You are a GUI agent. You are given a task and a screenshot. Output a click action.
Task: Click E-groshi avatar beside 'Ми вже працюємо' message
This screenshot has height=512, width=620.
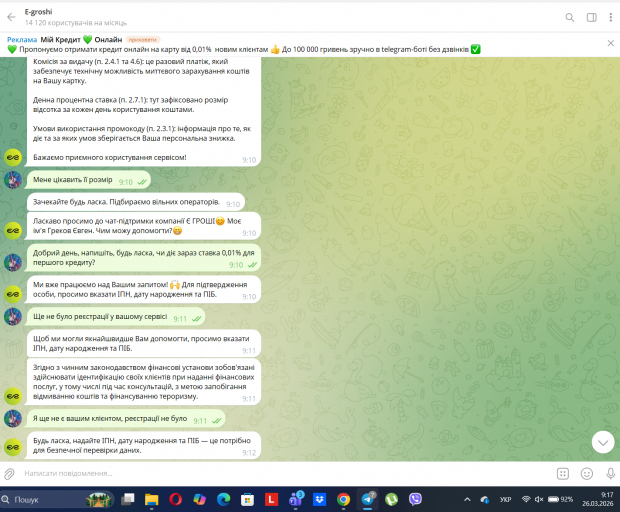[x=13, y=294]
